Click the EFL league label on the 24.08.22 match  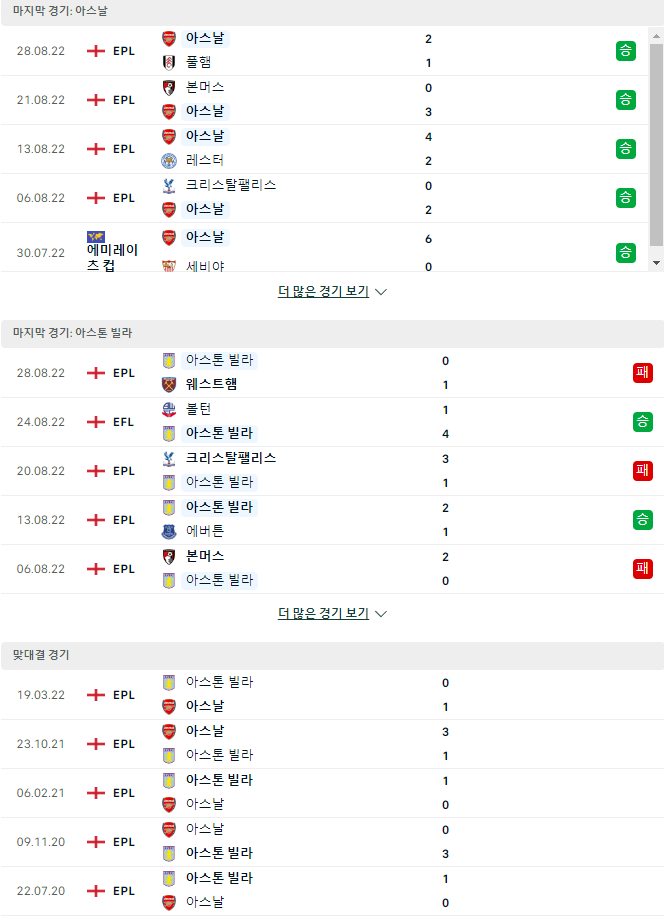click(124, 422)
